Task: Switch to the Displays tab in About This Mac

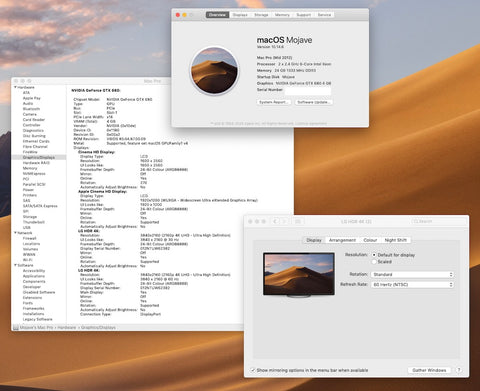Action: 240,15
